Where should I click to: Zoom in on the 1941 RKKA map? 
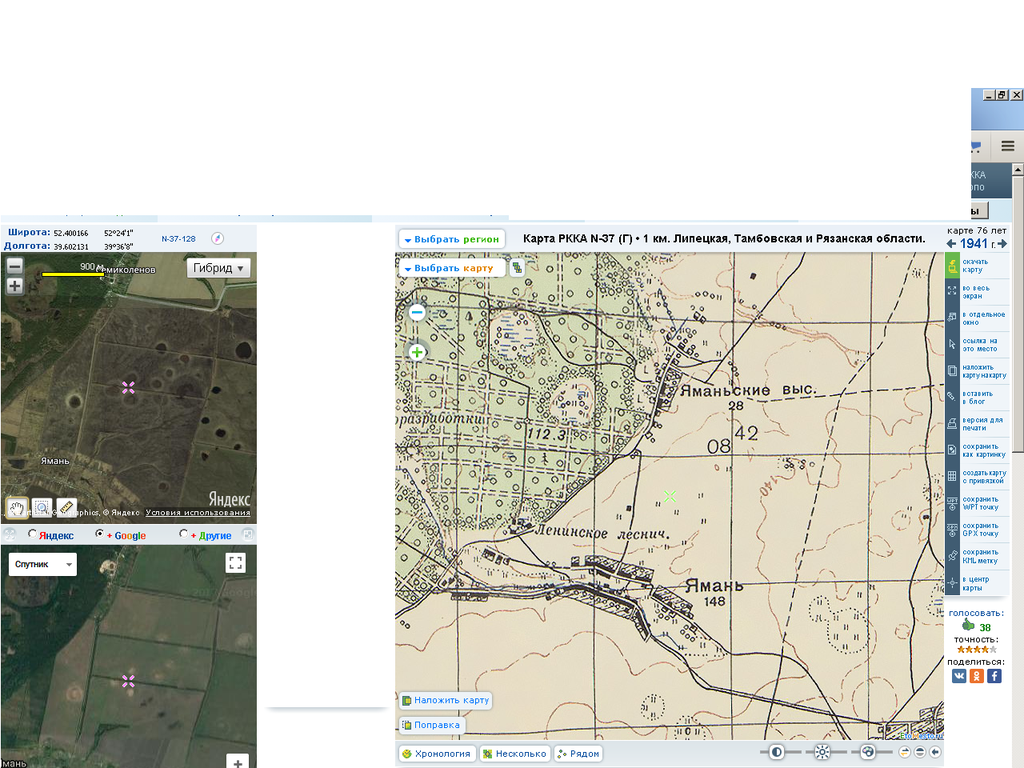click(417, 352)
